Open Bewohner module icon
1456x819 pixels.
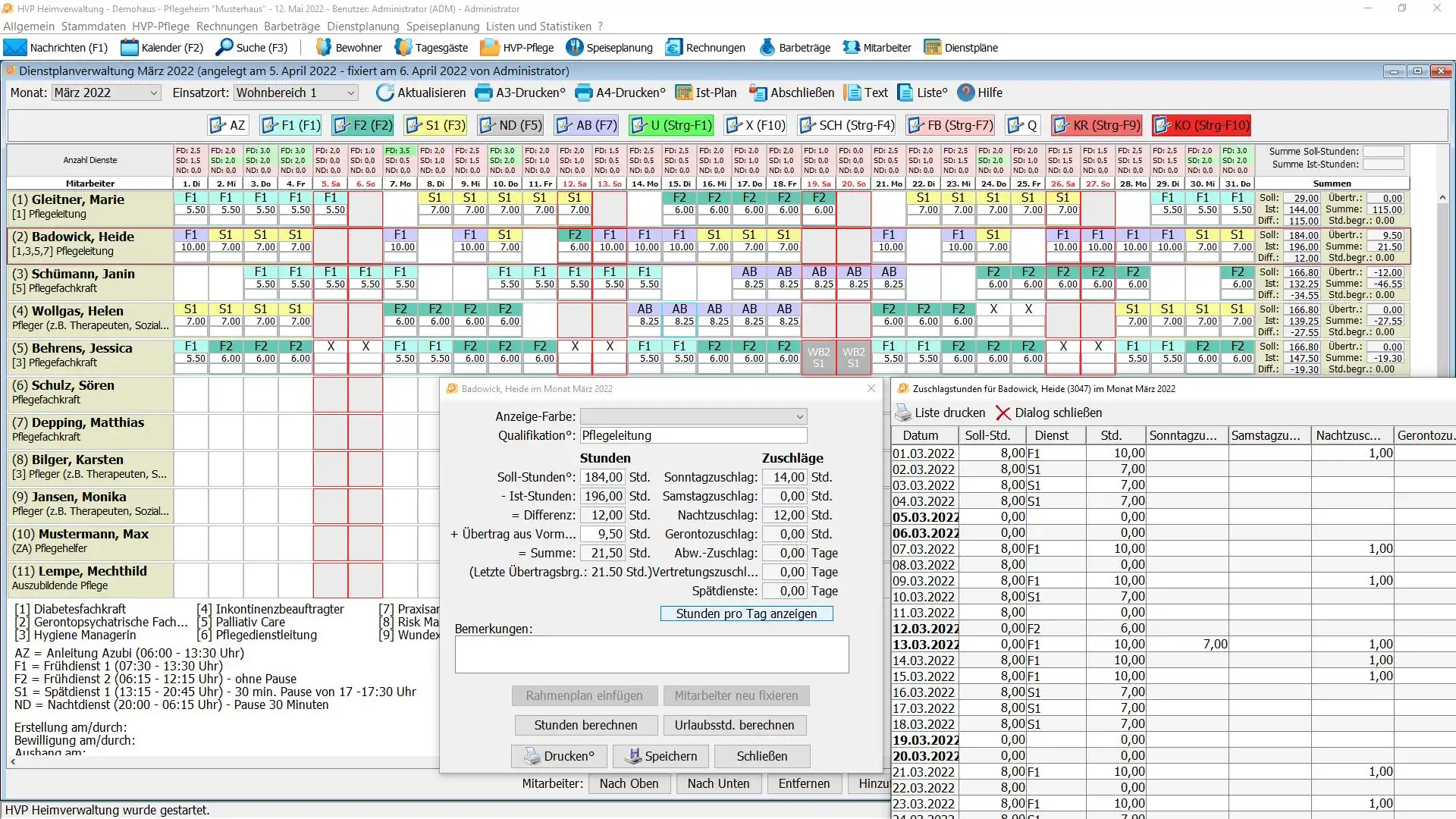point(324,48)
